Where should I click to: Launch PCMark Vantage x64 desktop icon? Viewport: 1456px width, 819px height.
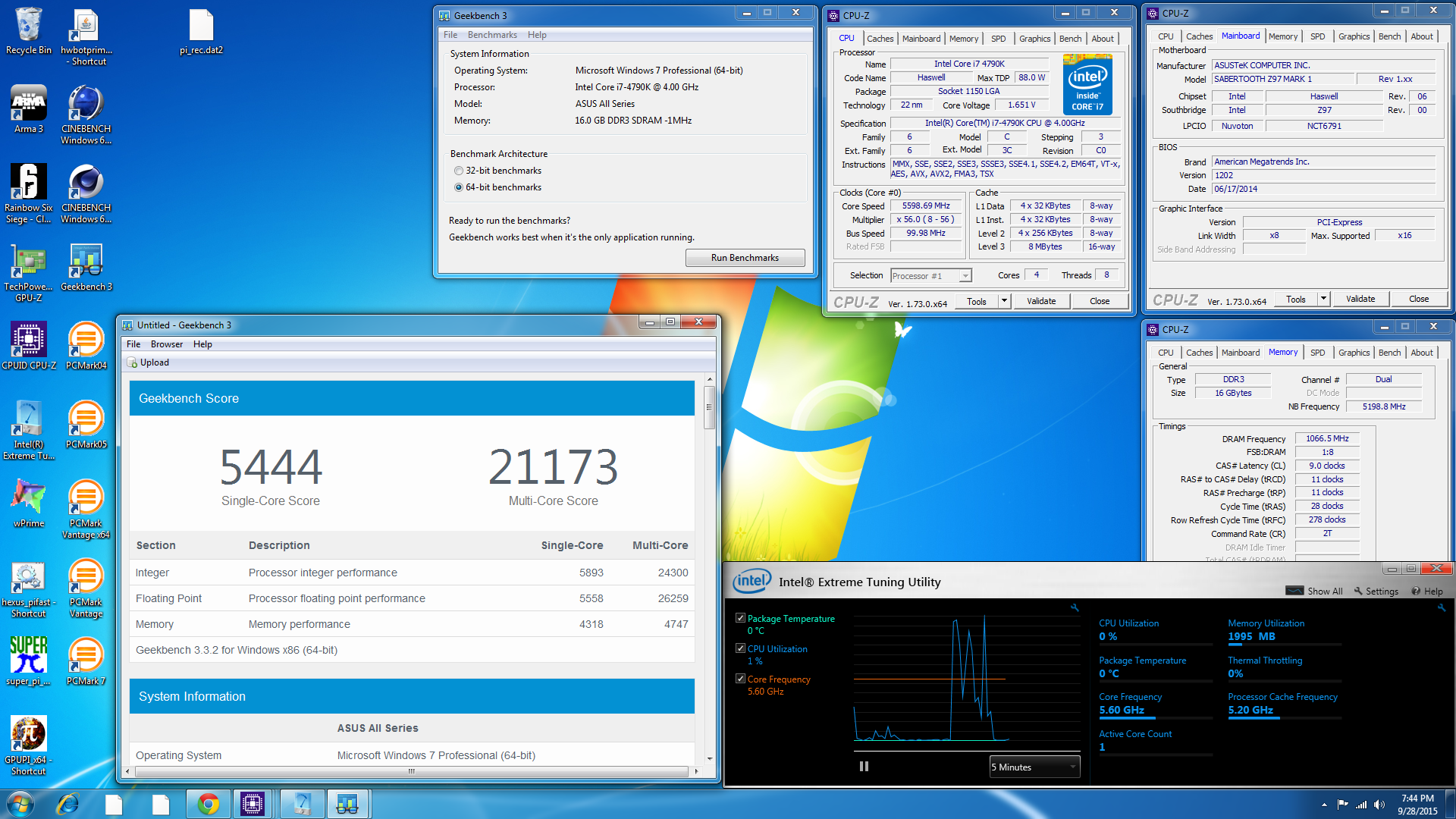click(x=86, y=509)
